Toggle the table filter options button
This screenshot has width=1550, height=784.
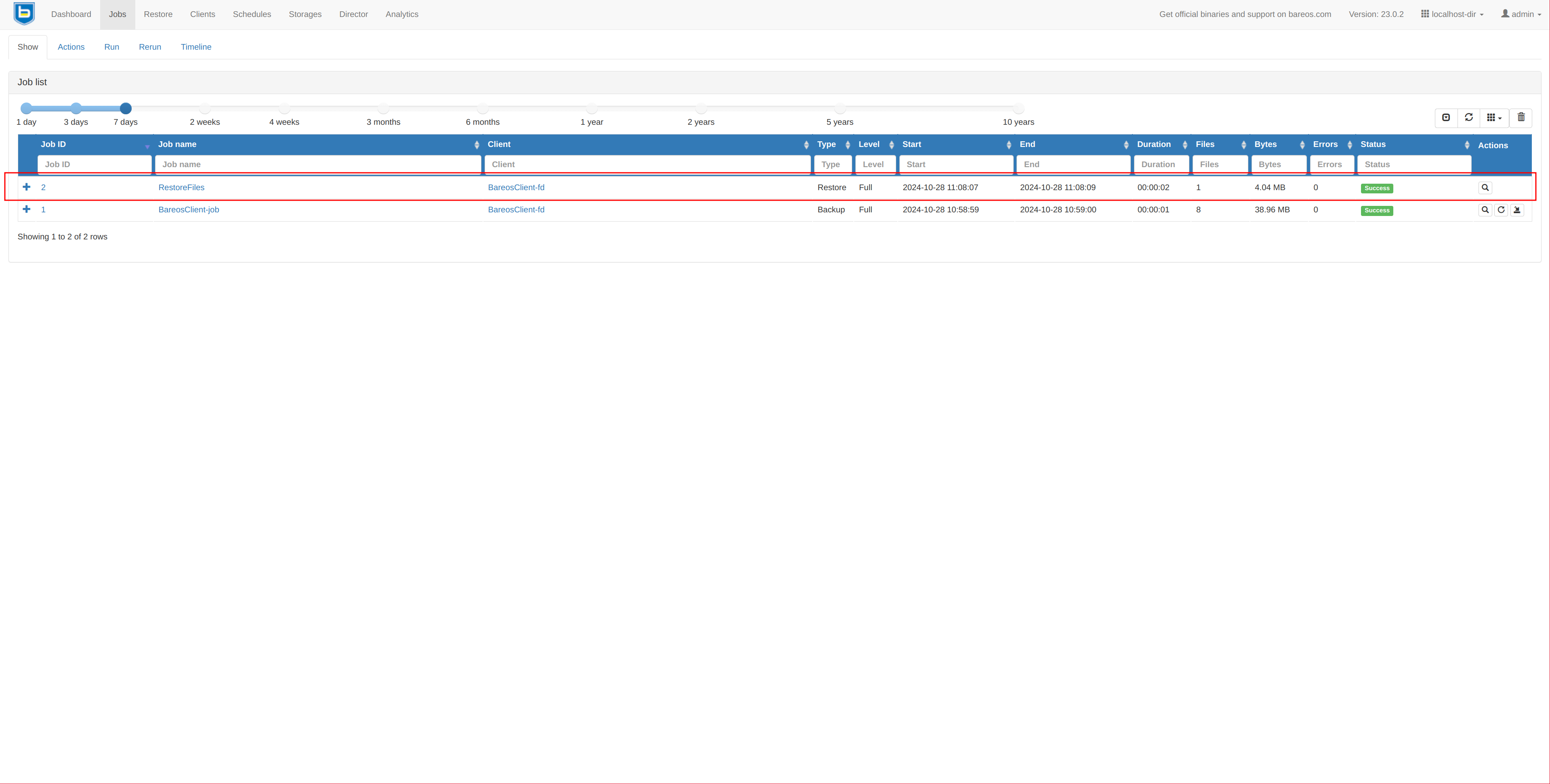(x=1446, y=117)
